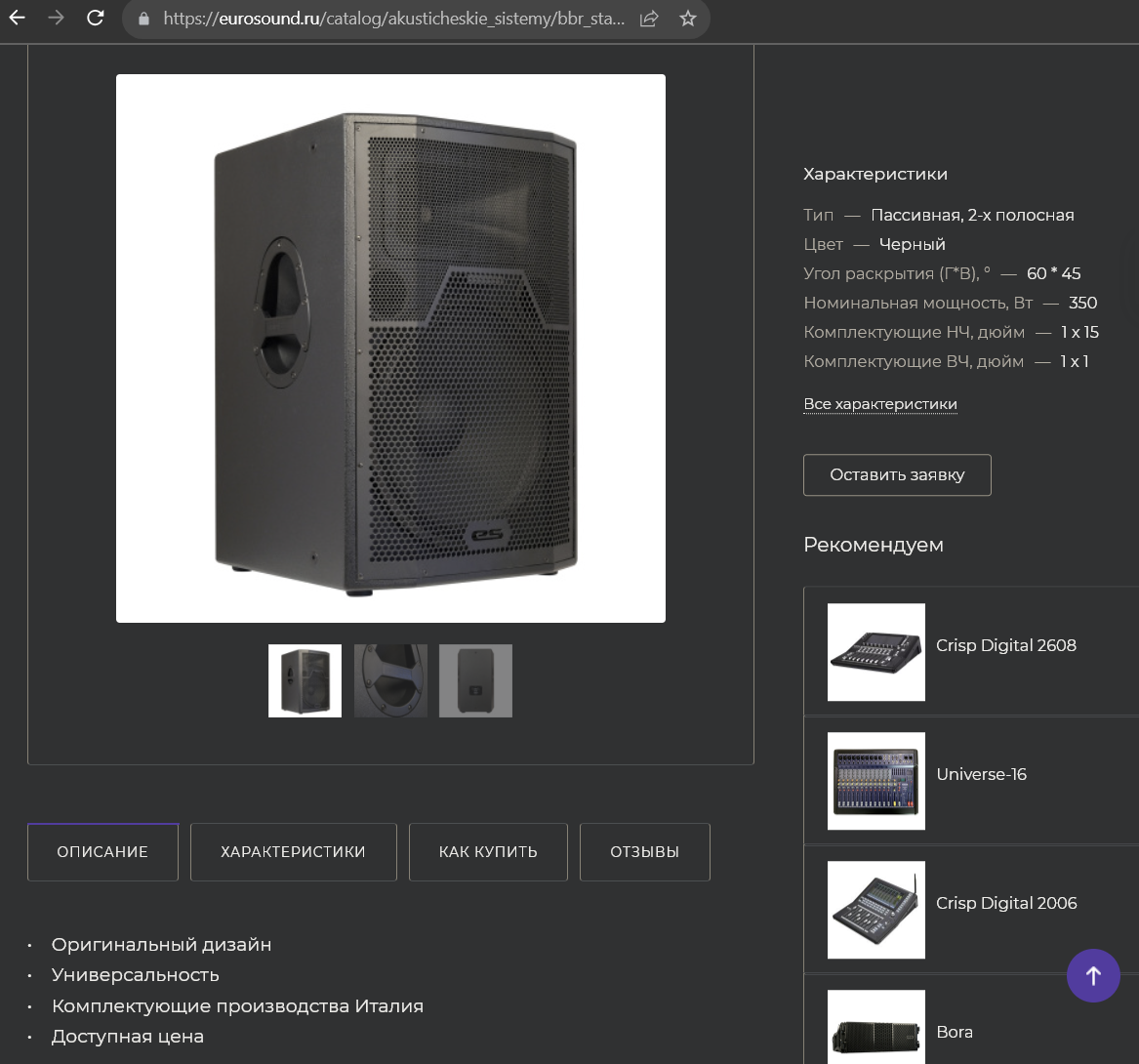Open the Crisp Digital 2006 link
1139x1064 pixels.
point(1006,903)
